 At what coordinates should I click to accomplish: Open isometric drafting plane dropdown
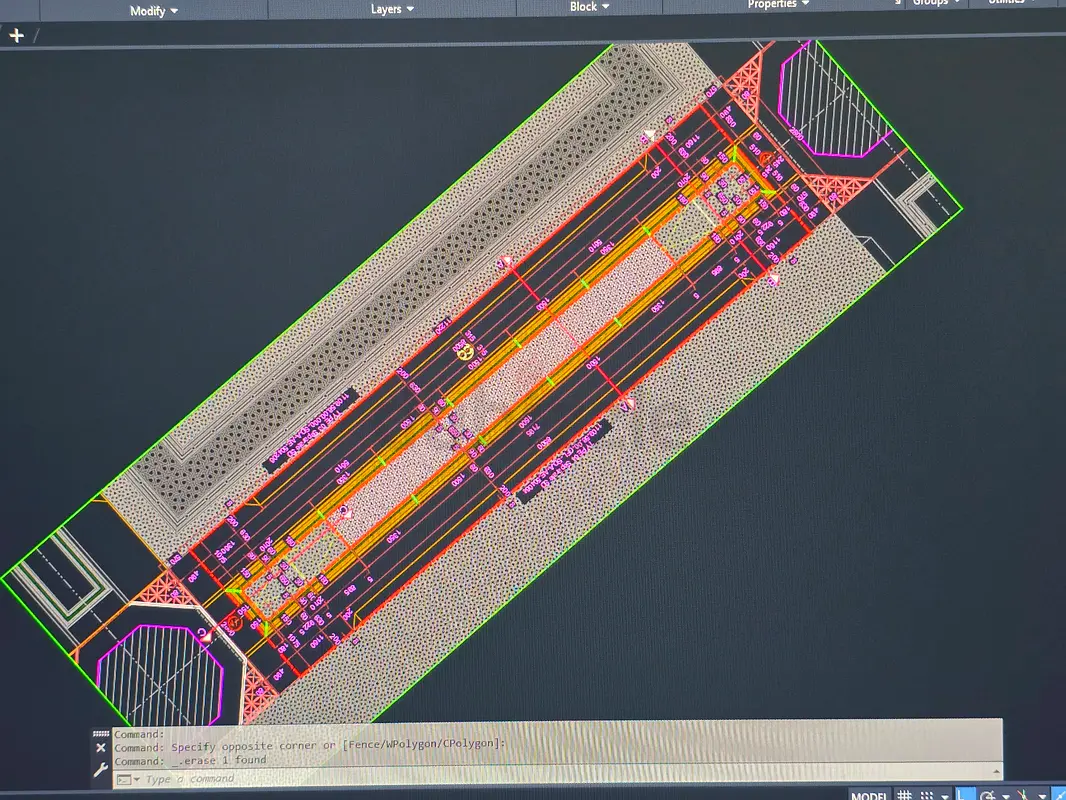(x=1042, y=796)
